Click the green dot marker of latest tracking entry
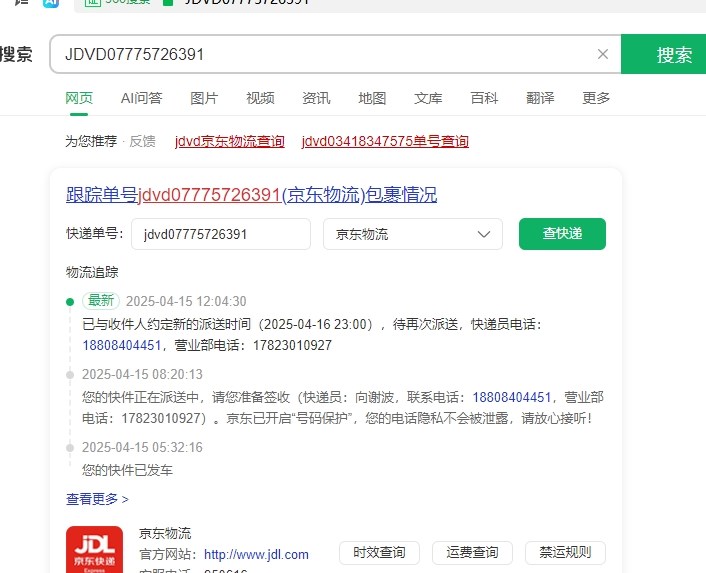 coord(70,302)
